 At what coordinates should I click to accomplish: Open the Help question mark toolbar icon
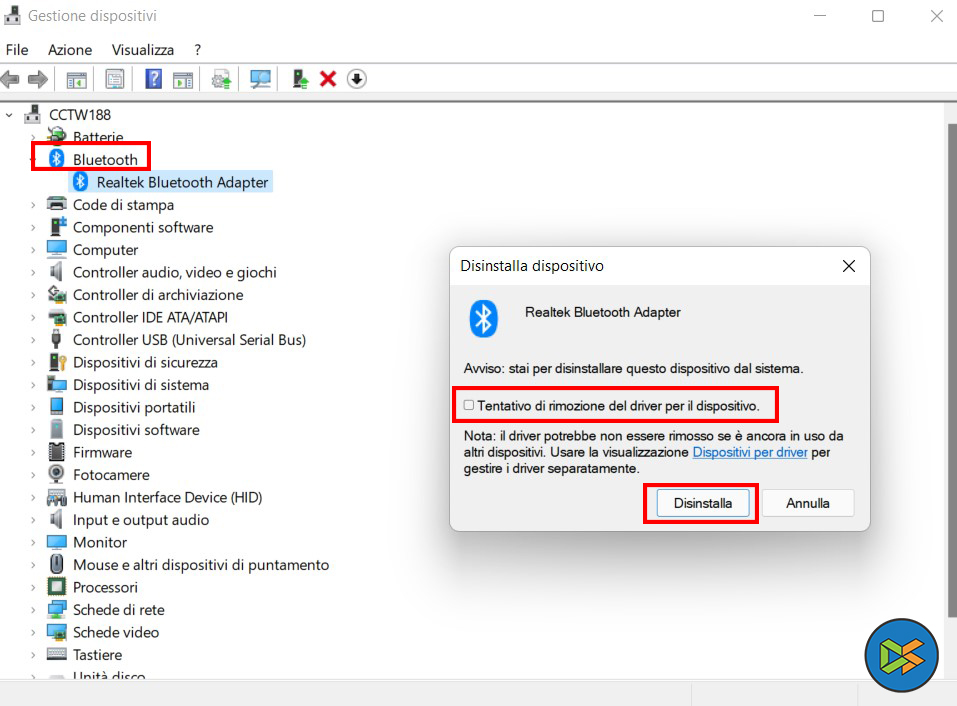pos(153,79)
